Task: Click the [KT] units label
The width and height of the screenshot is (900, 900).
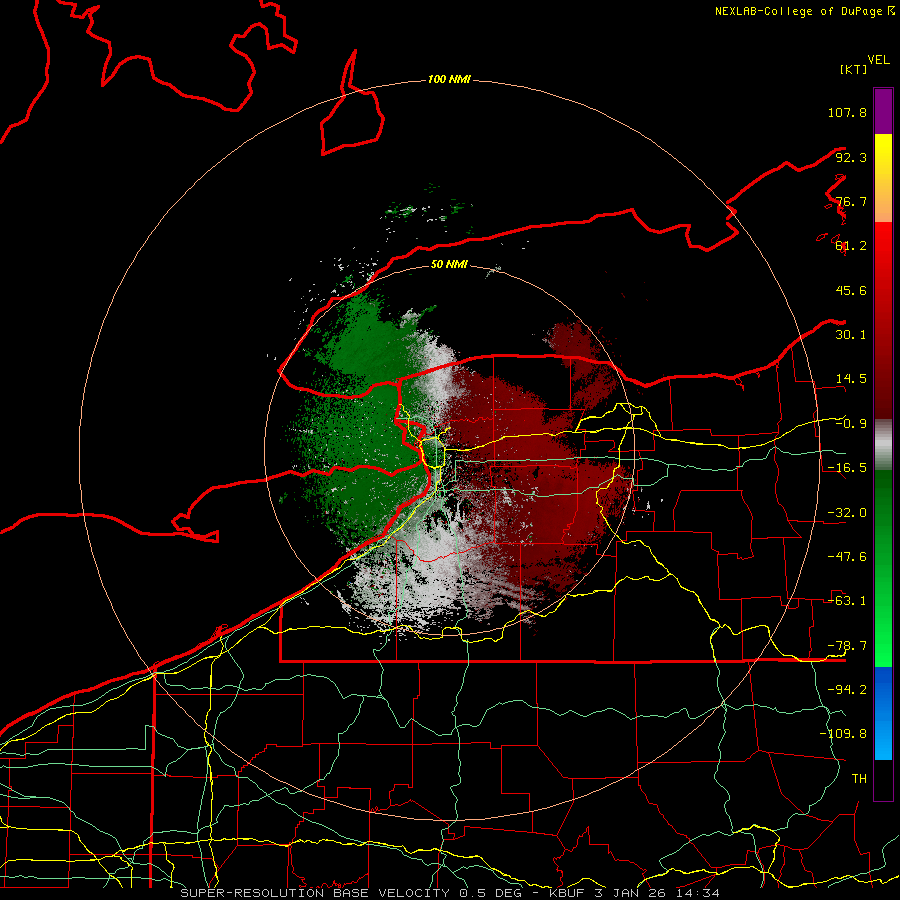Action: (x=853, y=69)
